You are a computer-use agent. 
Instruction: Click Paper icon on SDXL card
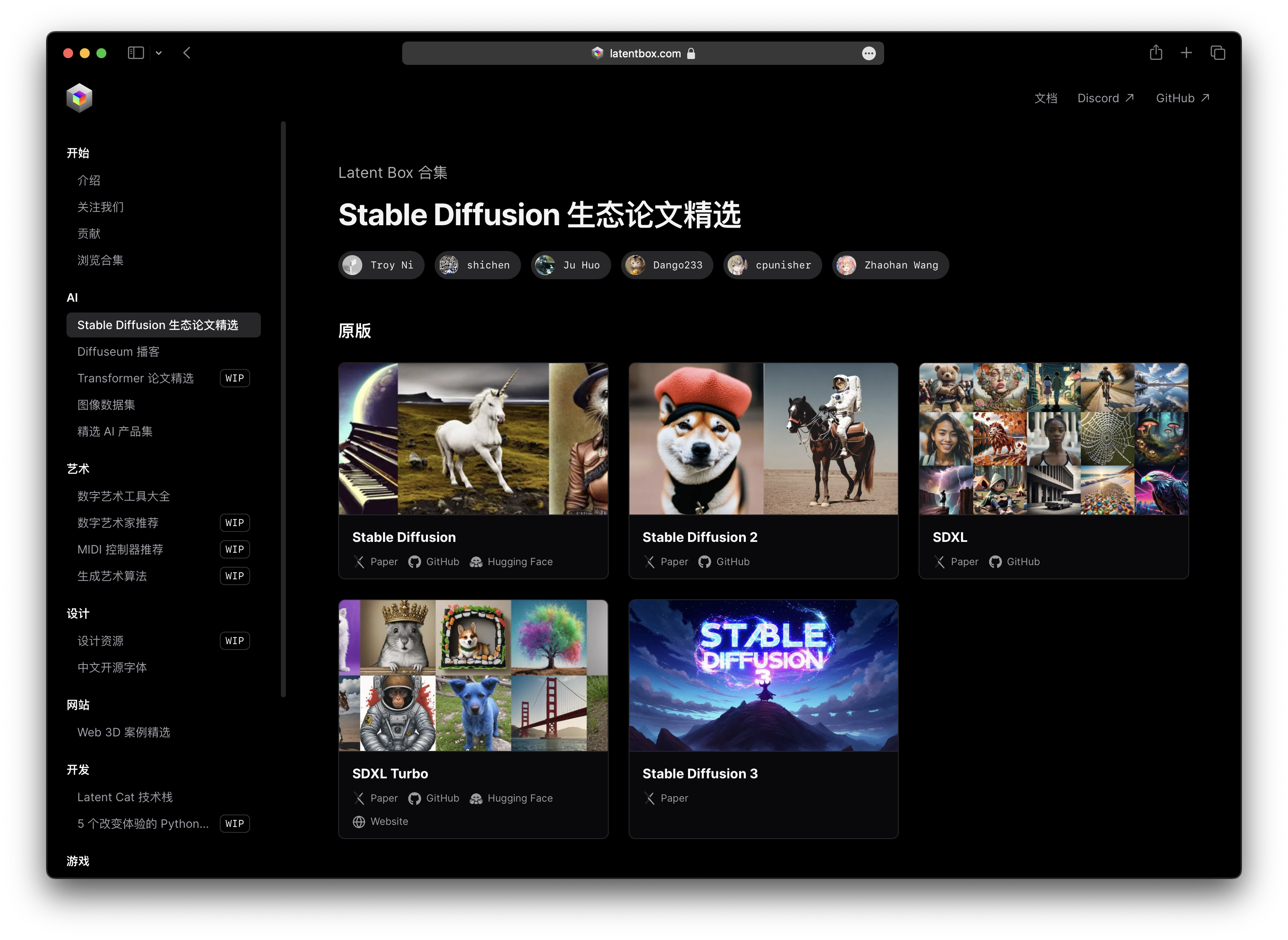click(939, 562)
